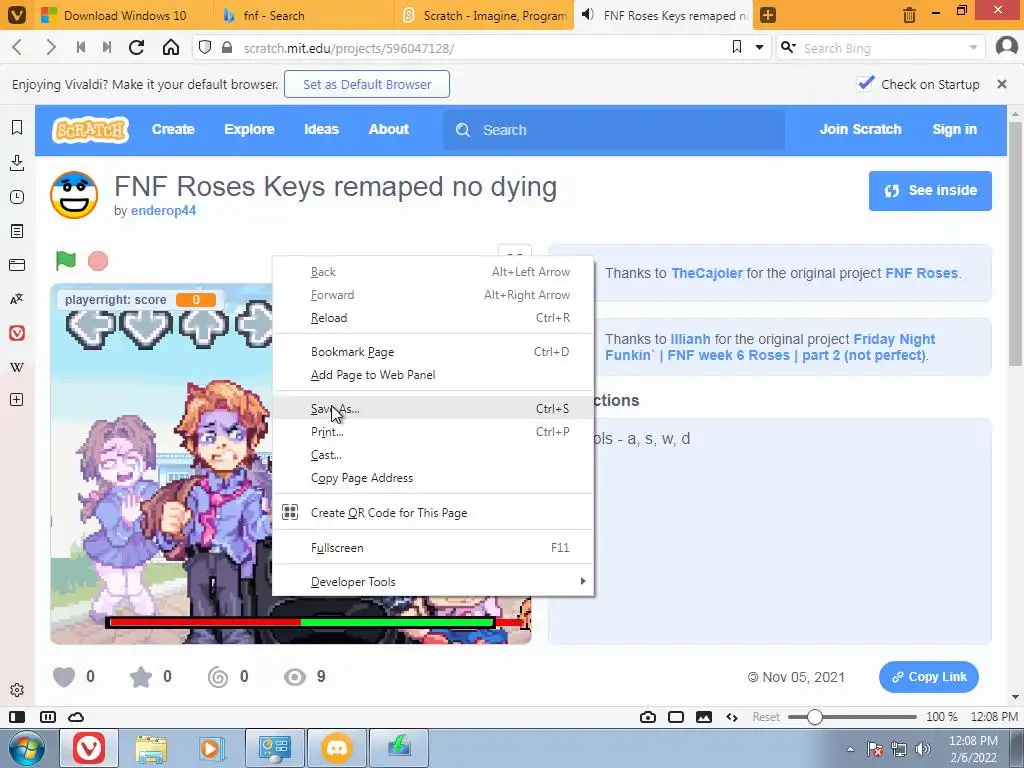Open TheCajoler profile link
Image resolution: width=1024 pixels, height=768 pixels.
tap(707, 273)
